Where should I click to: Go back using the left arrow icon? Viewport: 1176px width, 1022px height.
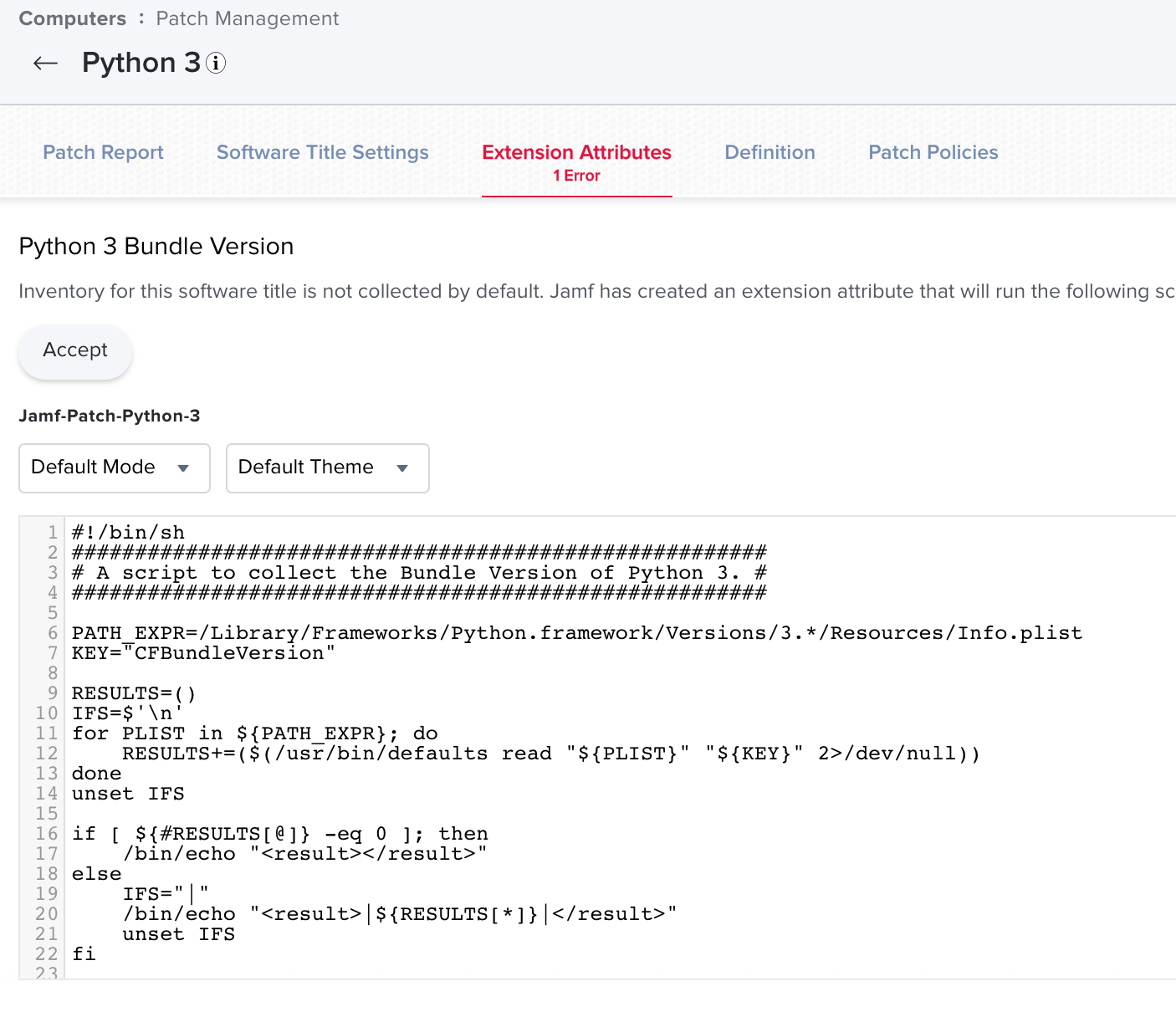(45, 64)
